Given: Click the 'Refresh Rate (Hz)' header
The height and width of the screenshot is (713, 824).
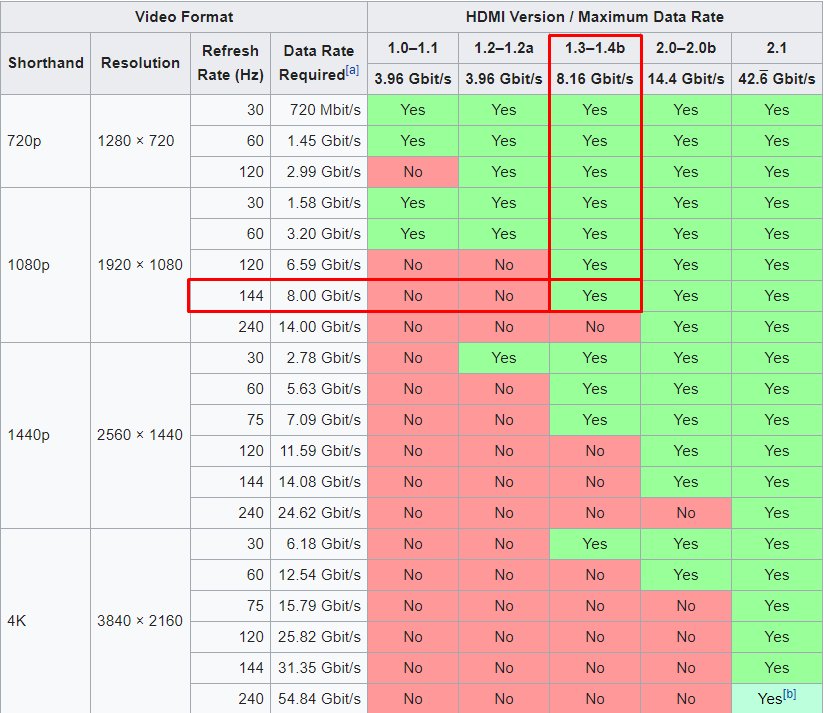Looking at the screenshot, I should click(230, 63).
